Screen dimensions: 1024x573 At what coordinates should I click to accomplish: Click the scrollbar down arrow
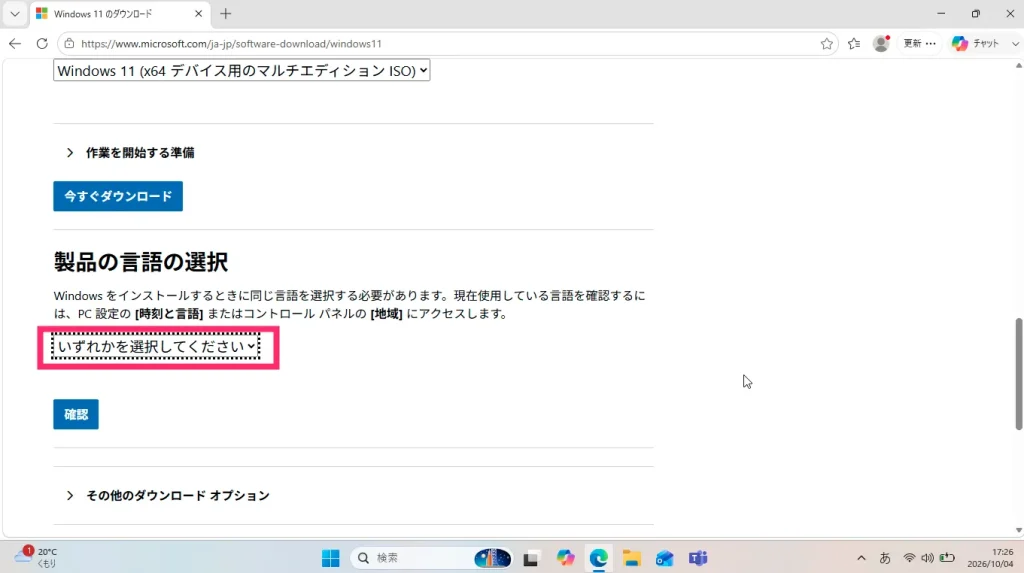[x=1018, y=531]
